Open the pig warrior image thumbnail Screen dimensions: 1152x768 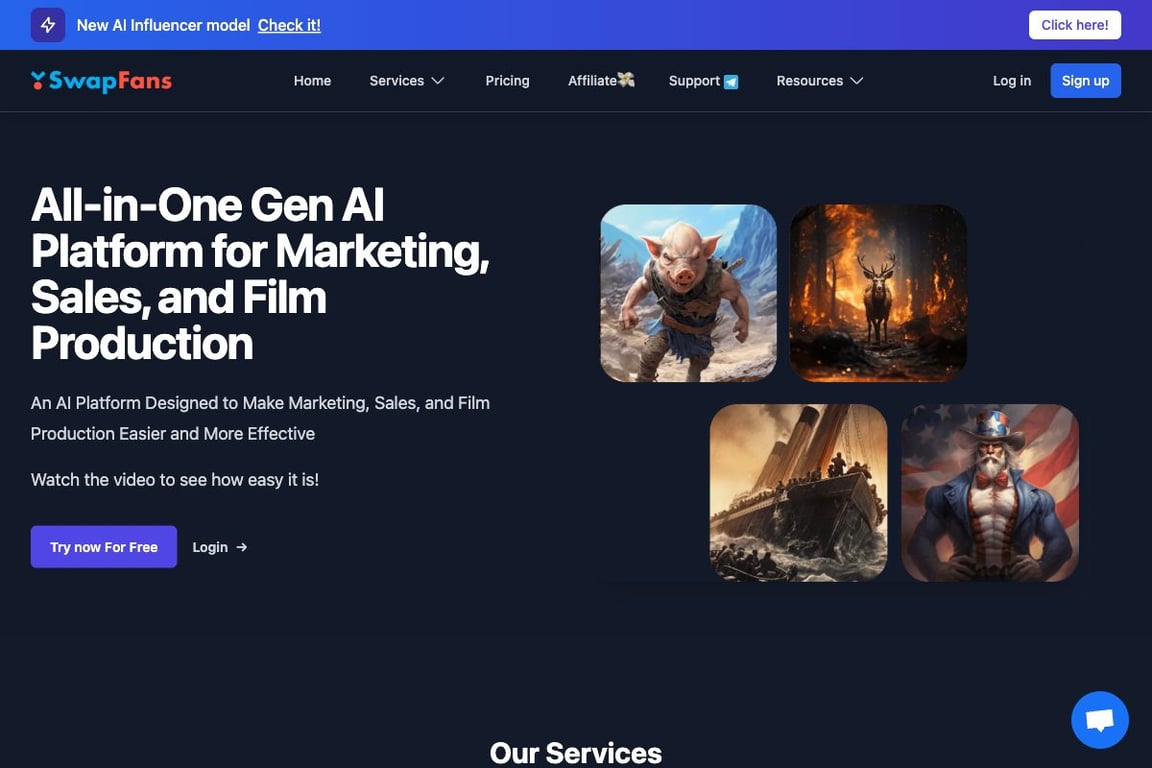pos(688,293)
